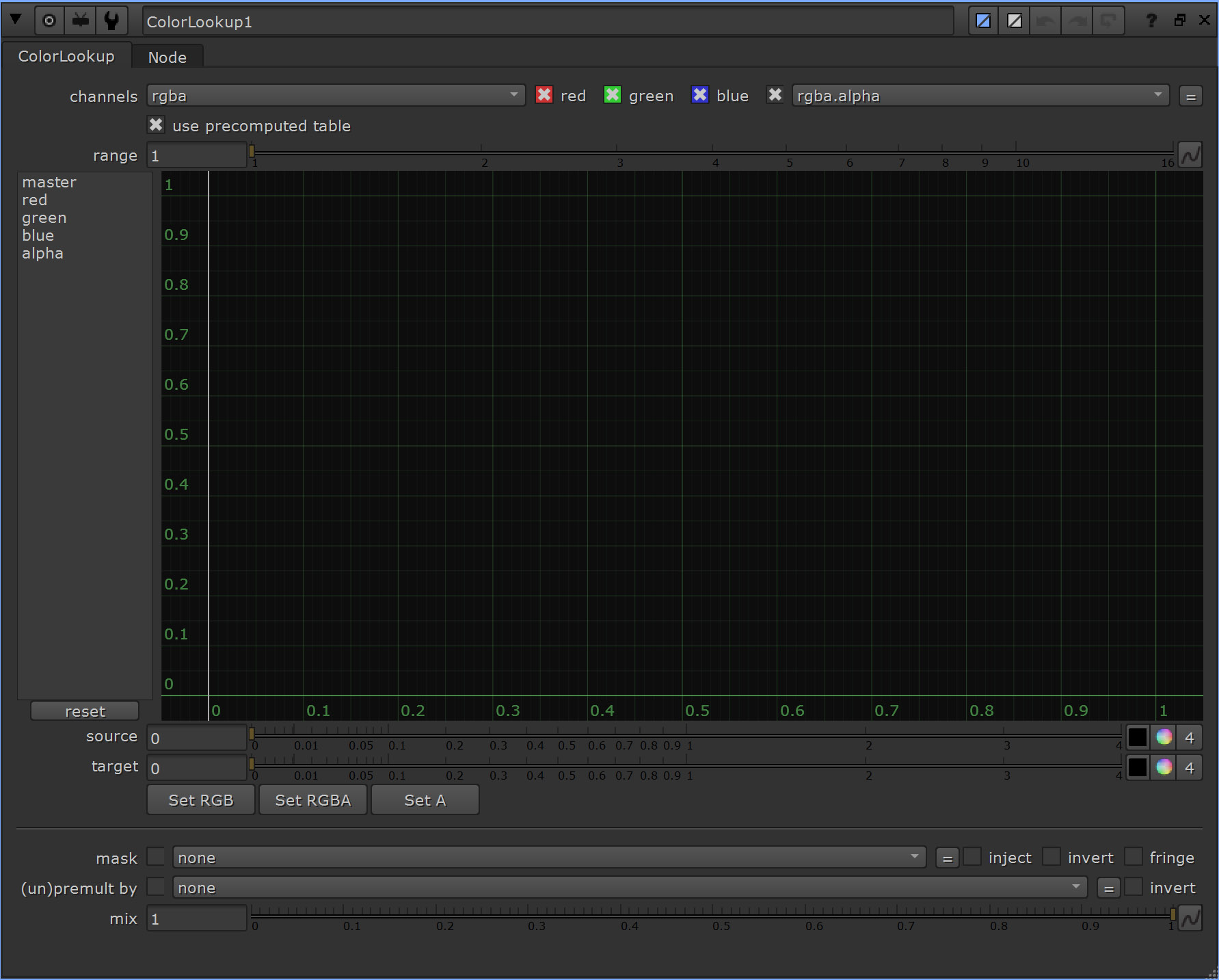Click the float panel icon near the close button
1219x980 pixels.
tap(1179, 21)
